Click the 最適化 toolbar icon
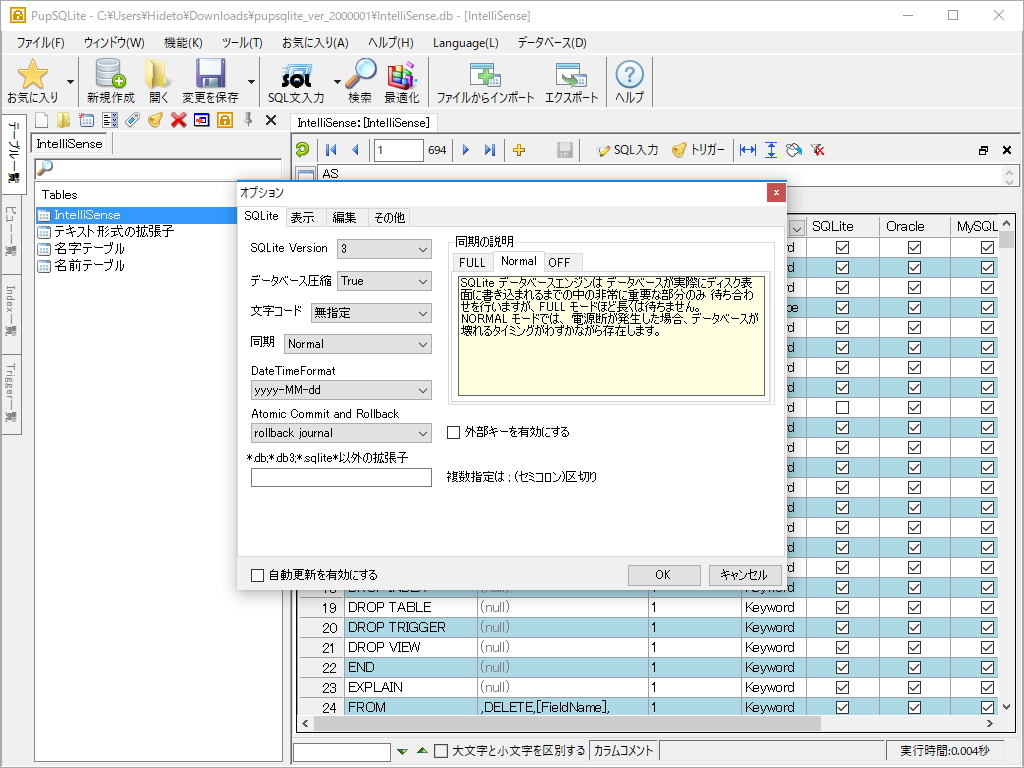The image size is (1024, 768). [x=401, y=75]
